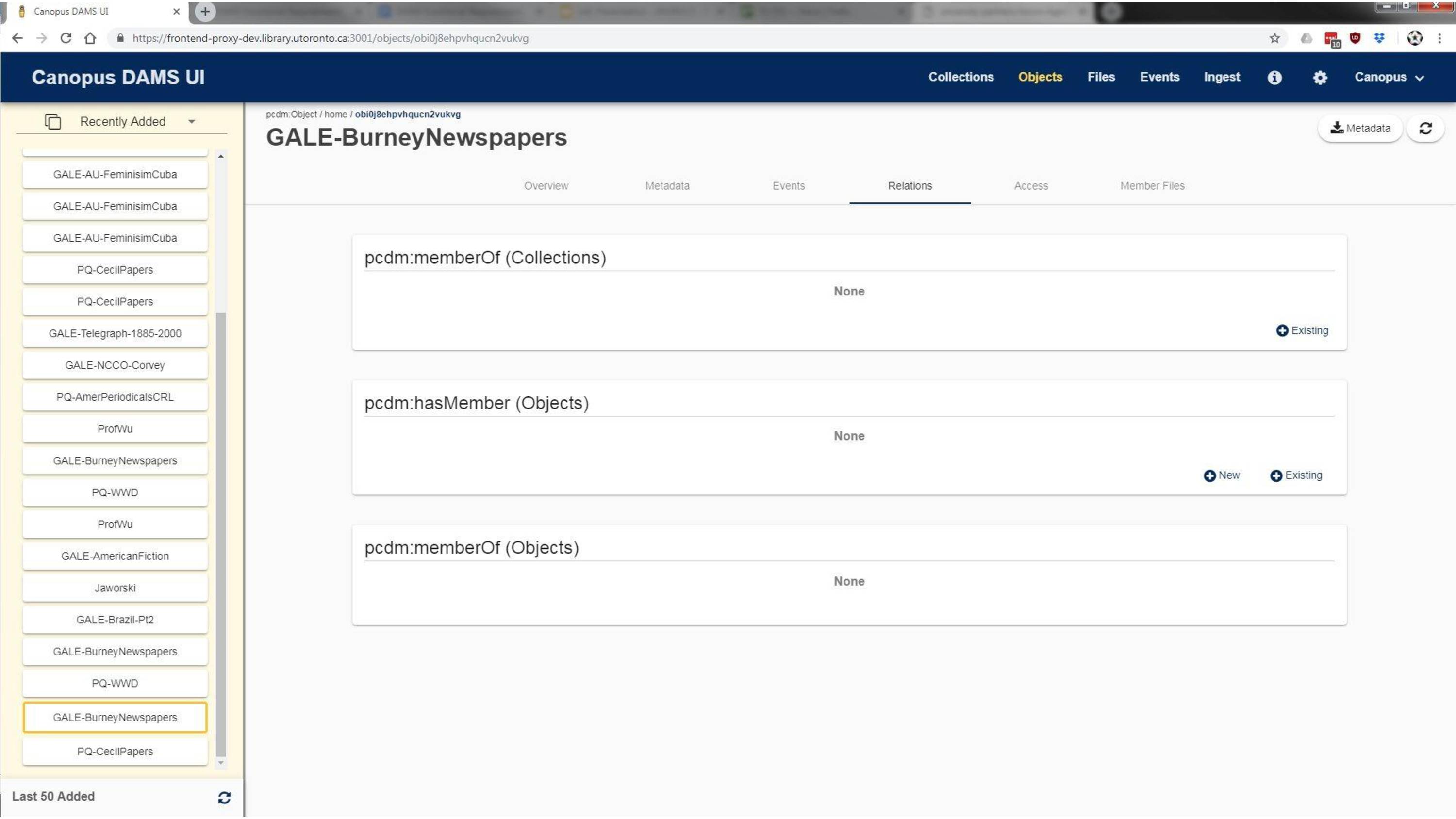
Task: Close the Canopus DAMS UI tab
Action: tap(176, 11)
